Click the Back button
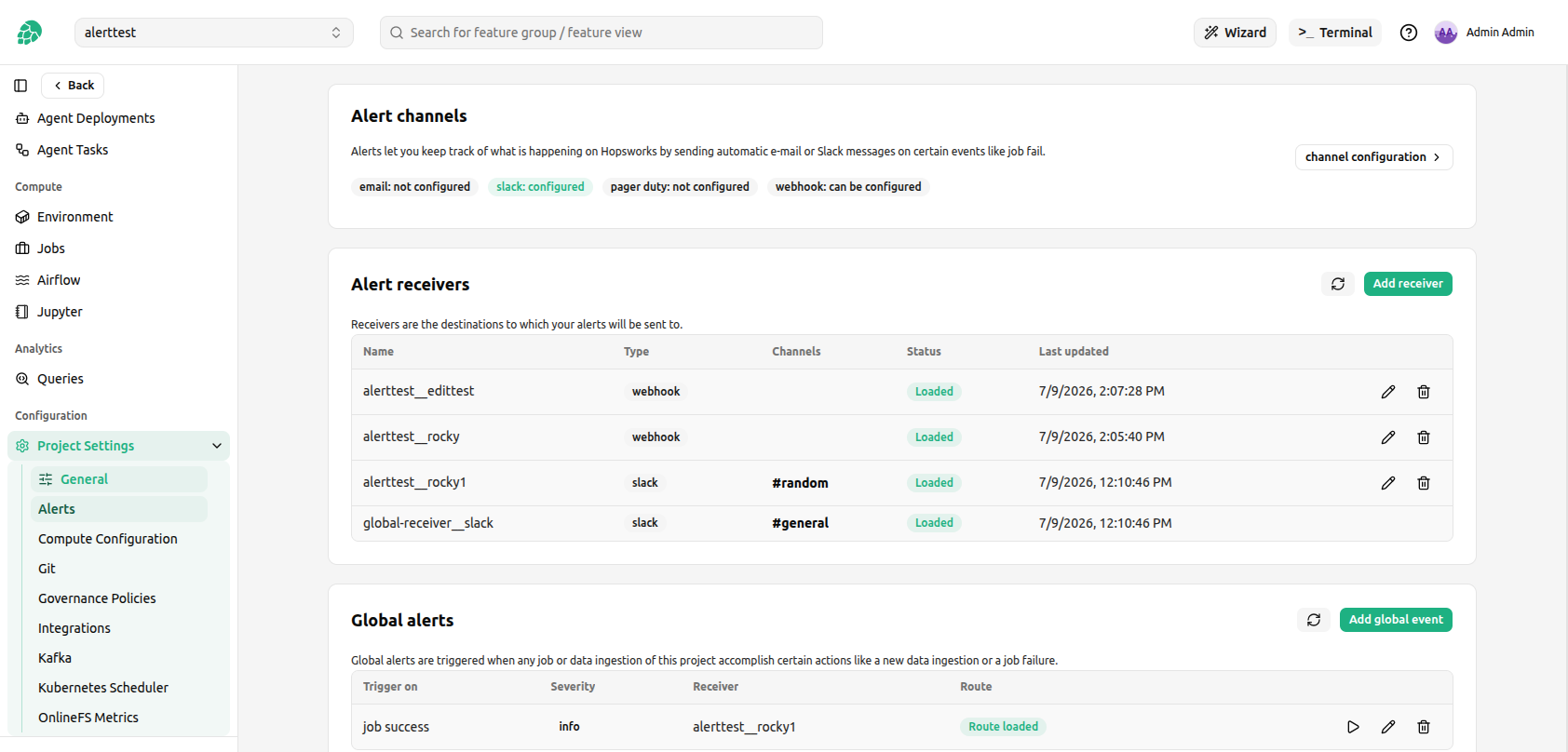This screenshot has width=1568, height=752. (73, 86)
